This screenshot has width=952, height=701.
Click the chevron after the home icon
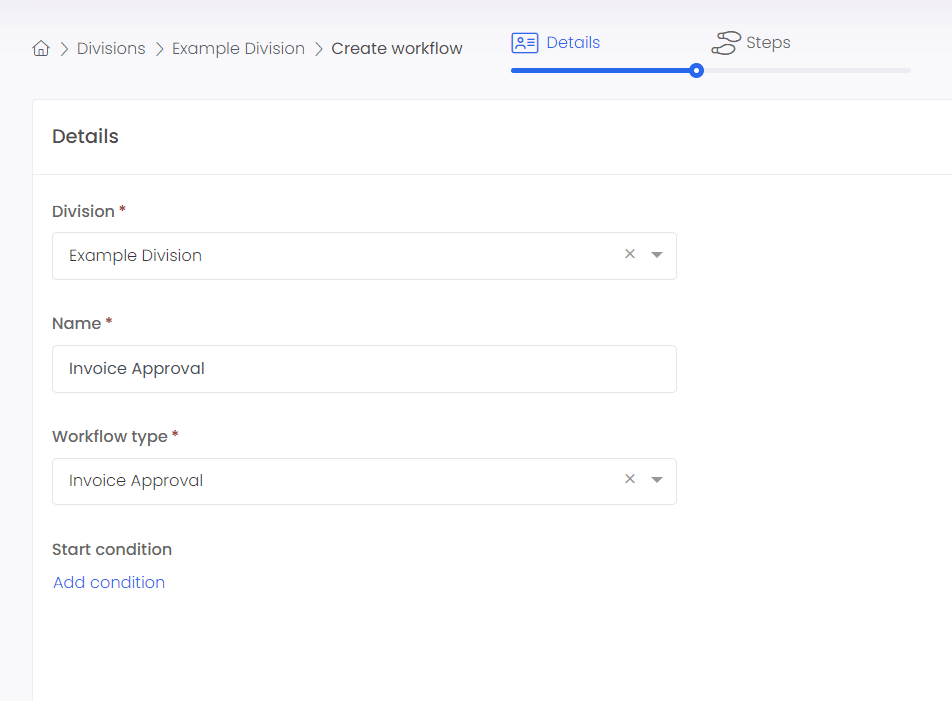click(x=64, y=49)
